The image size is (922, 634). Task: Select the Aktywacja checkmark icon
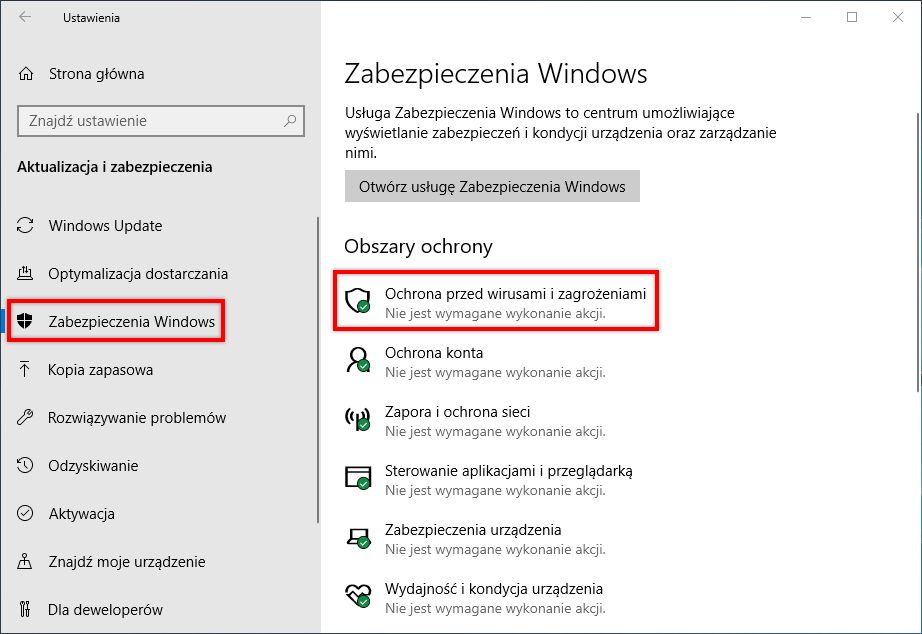(24, 513)
